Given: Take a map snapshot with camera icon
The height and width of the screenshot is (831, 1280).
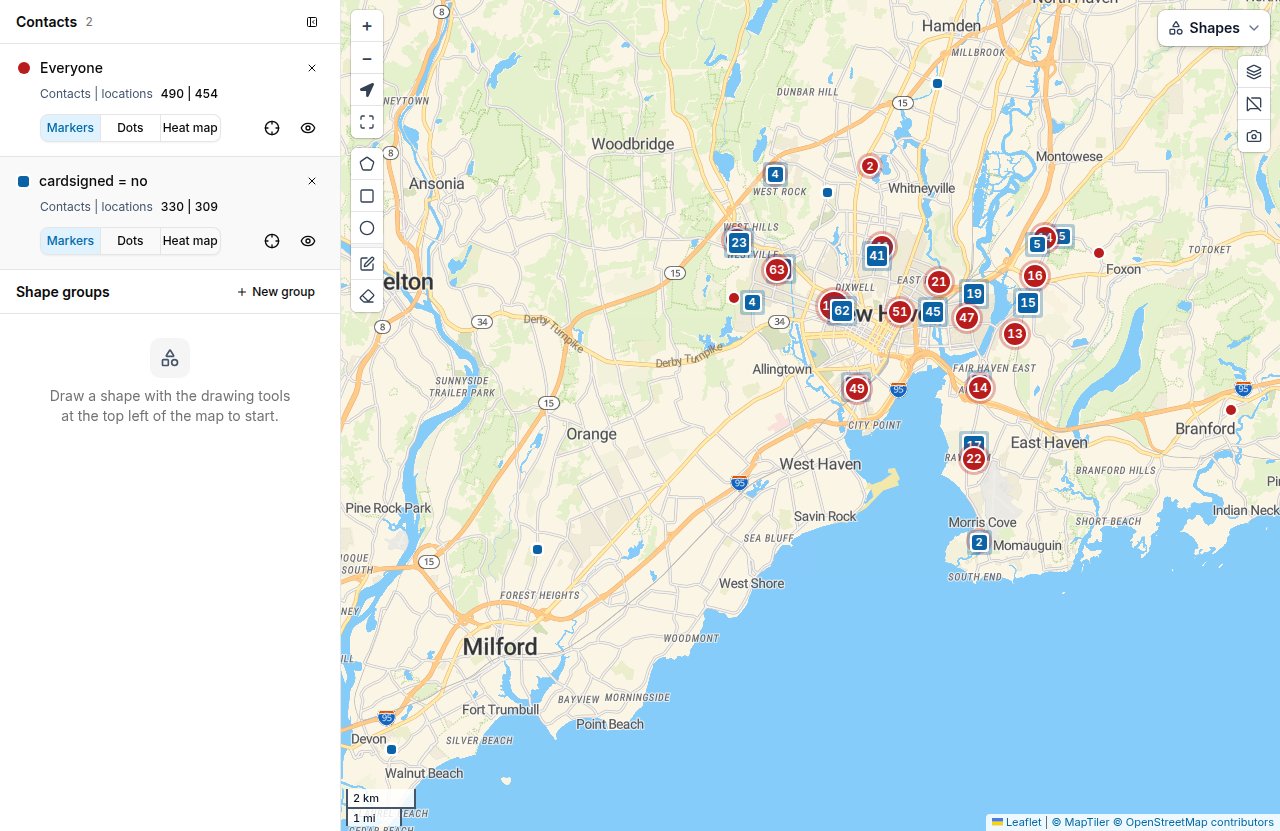Looking at the screenshot, I should (1254, 136).
